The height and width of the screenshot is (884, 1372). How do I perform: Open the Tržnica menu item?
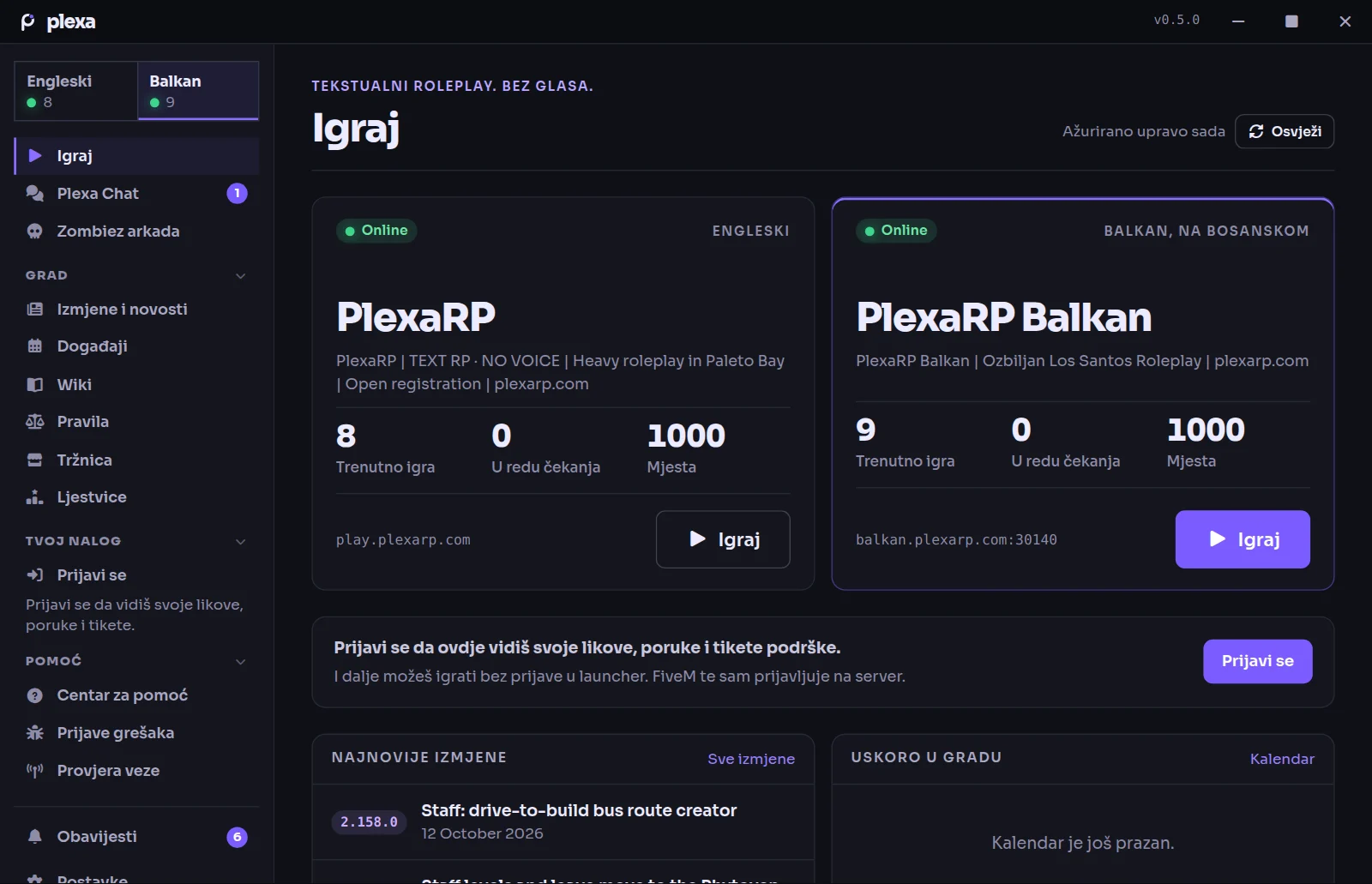[x=136, y=460]
